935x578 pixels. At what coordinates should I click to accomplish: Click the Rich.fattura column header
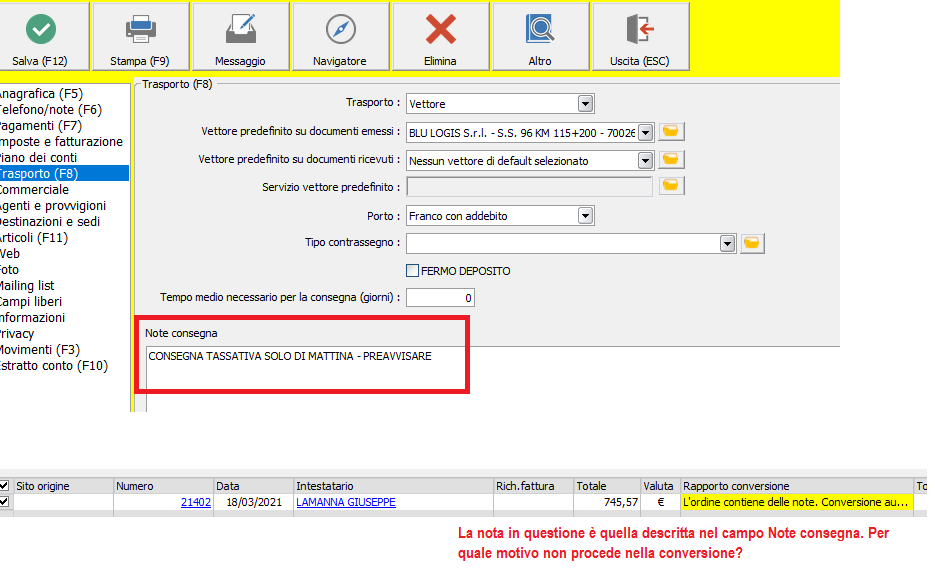pos(534,486)
